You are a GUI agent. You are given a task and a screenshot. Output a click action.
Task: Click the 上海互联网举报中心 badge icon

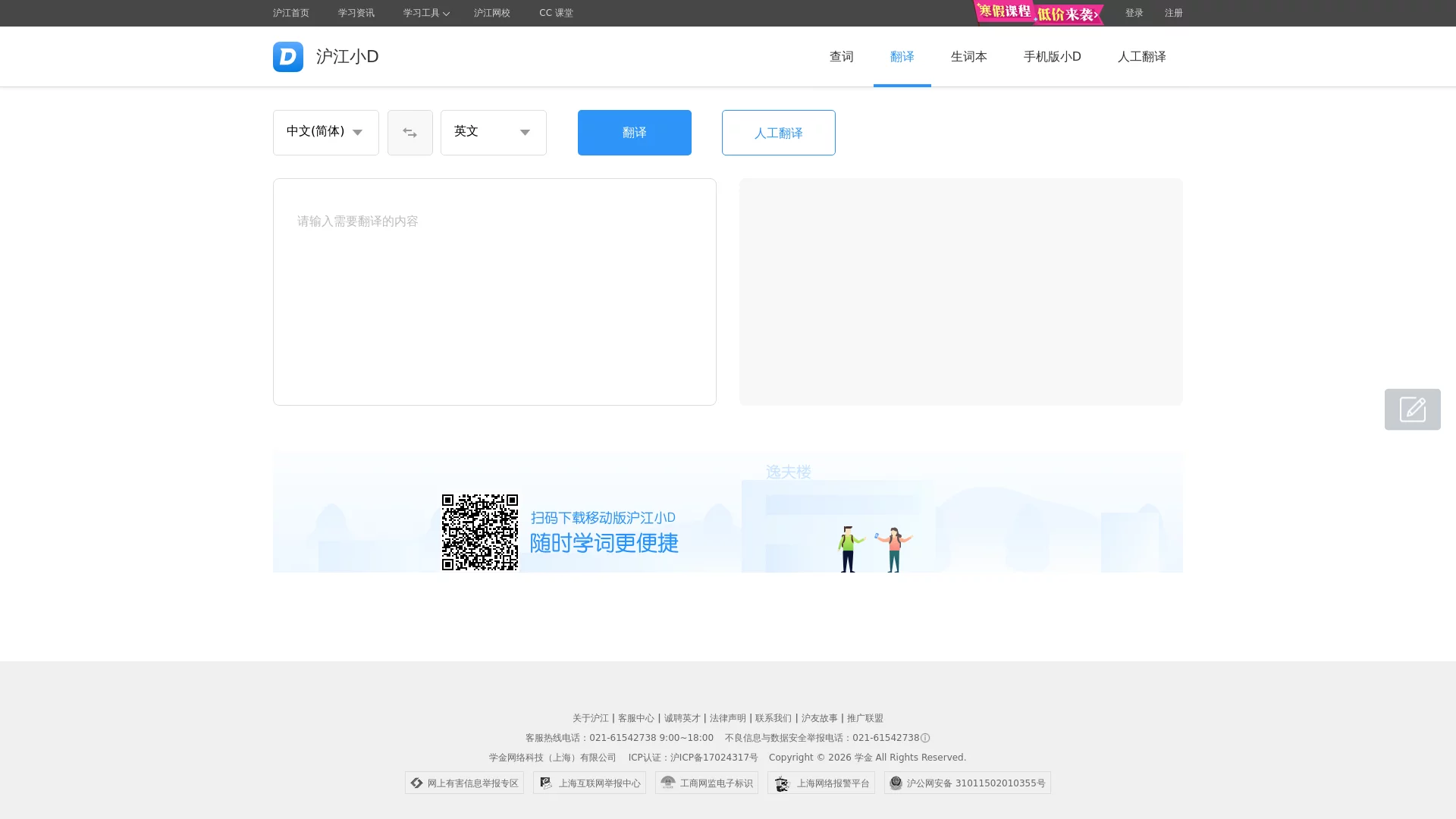point(546,783)
